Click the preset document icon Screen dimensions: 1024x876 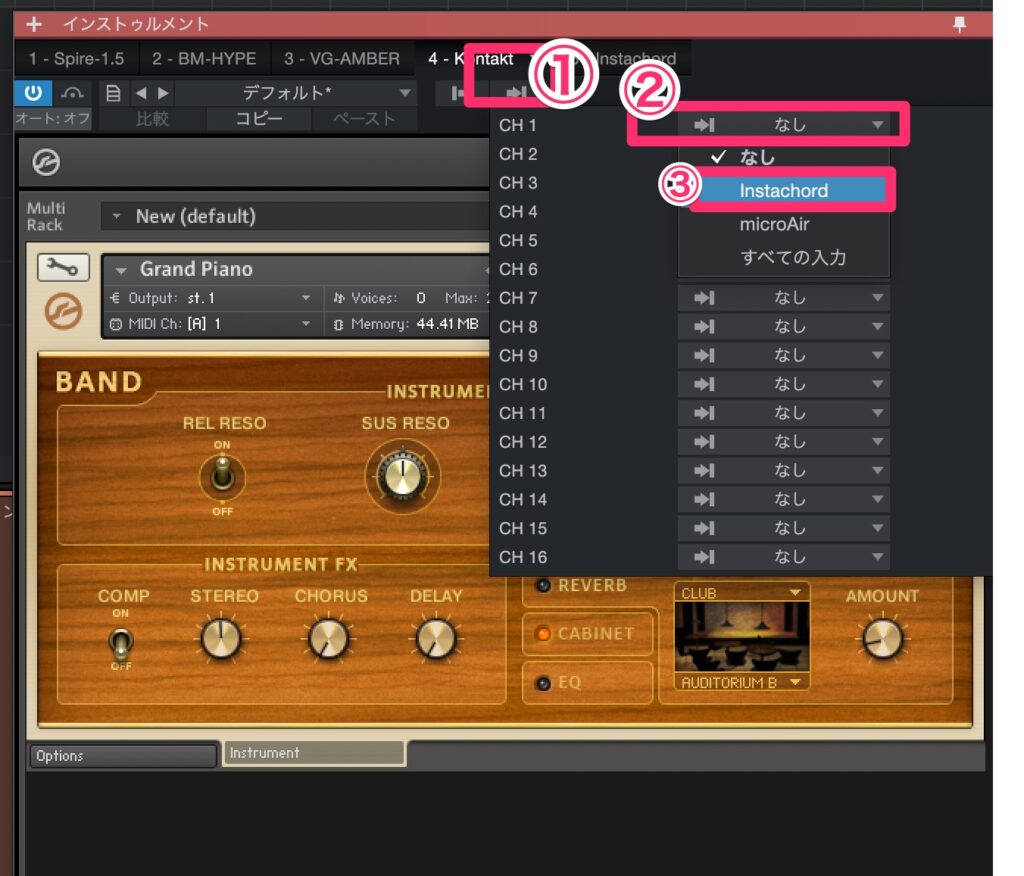click(113, 93)
